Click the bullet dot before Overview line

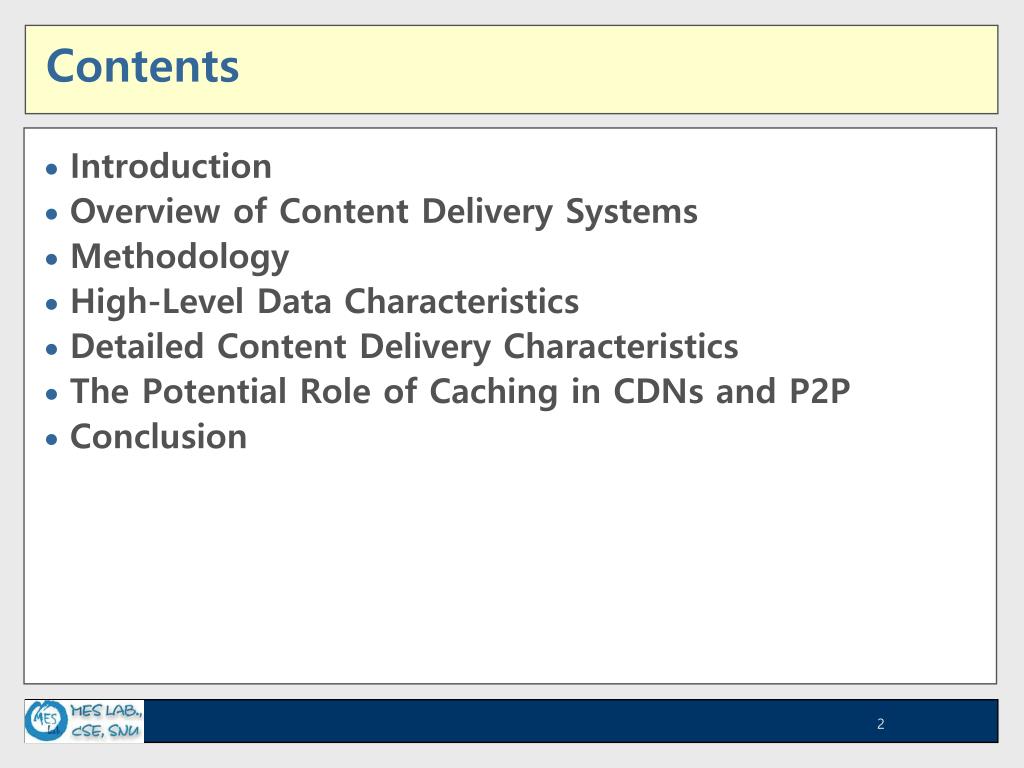[x=52, y=214]
